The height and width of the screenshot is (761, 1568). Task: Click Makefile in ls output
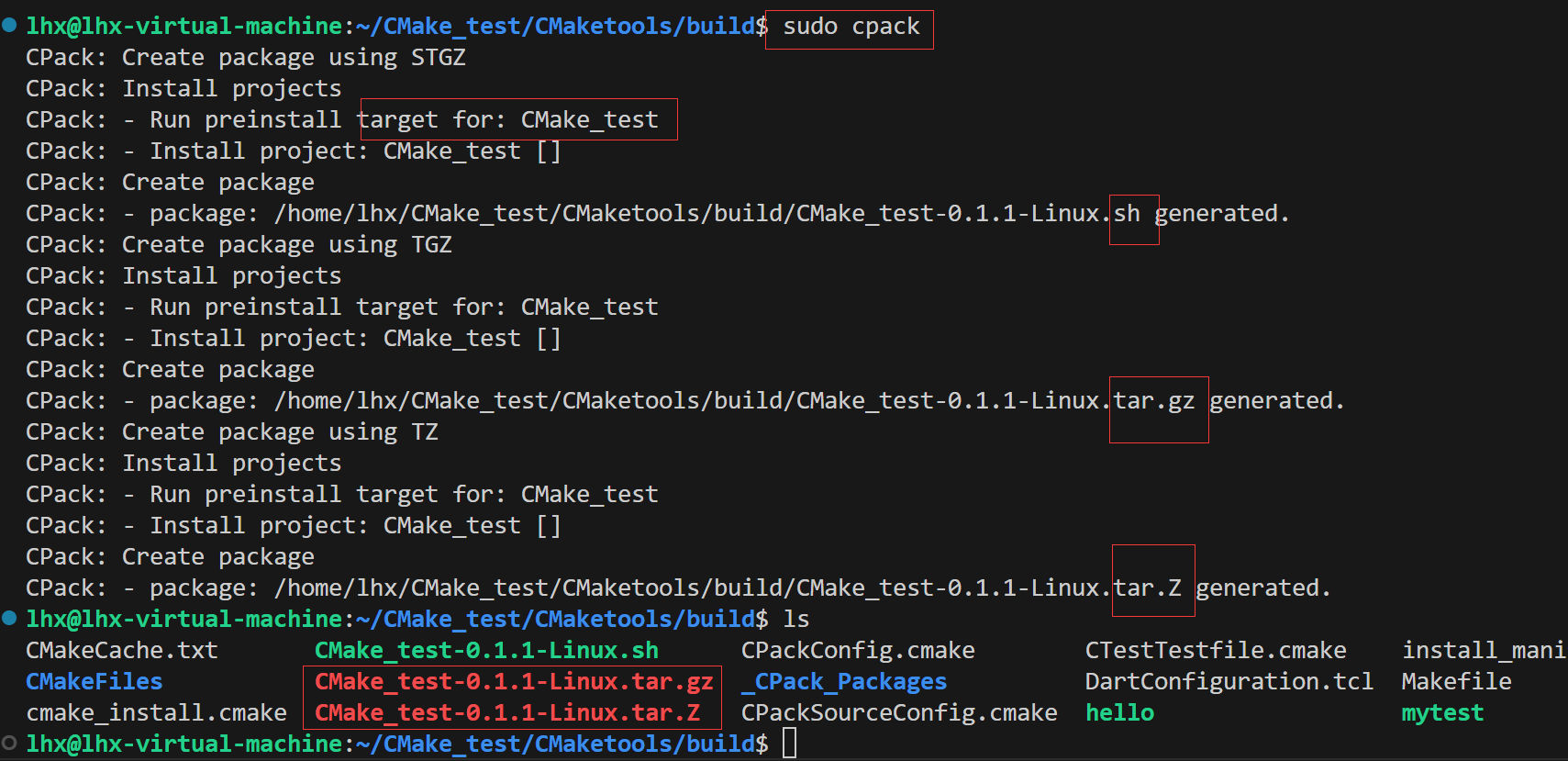(x=1456, y=682)
